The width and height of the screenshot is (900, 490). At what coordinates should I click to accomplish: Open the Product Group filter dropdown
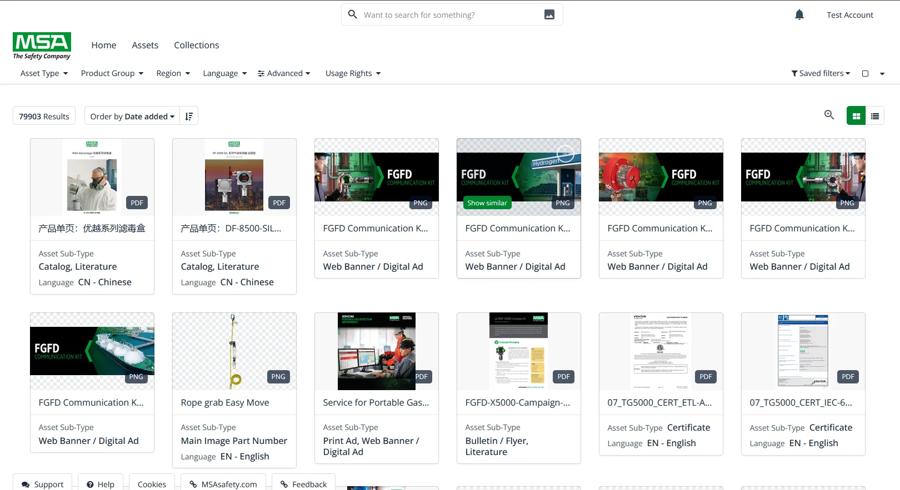(112, 73)
